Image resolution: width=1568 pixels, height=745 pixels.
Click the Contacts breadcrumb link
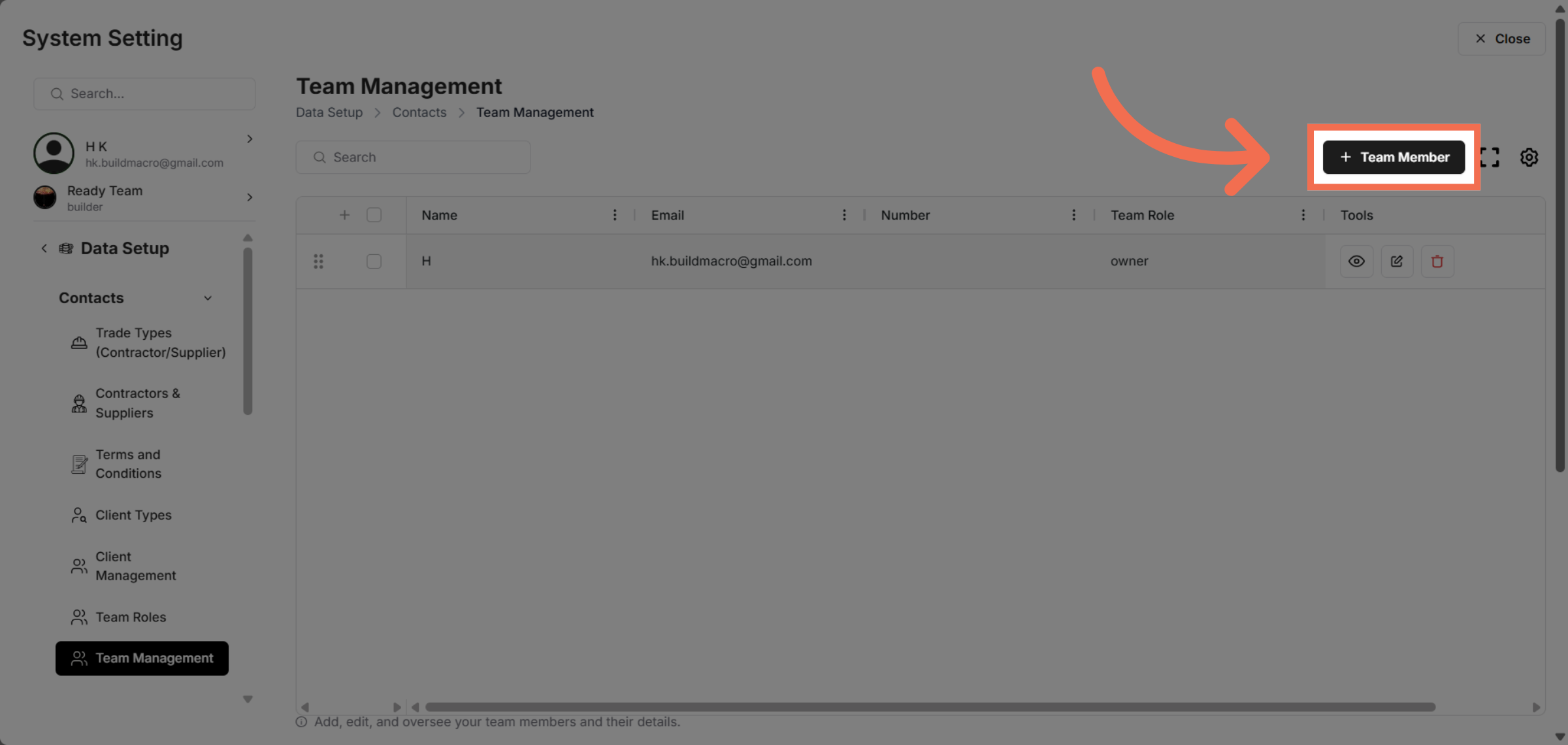coord(419,112)
